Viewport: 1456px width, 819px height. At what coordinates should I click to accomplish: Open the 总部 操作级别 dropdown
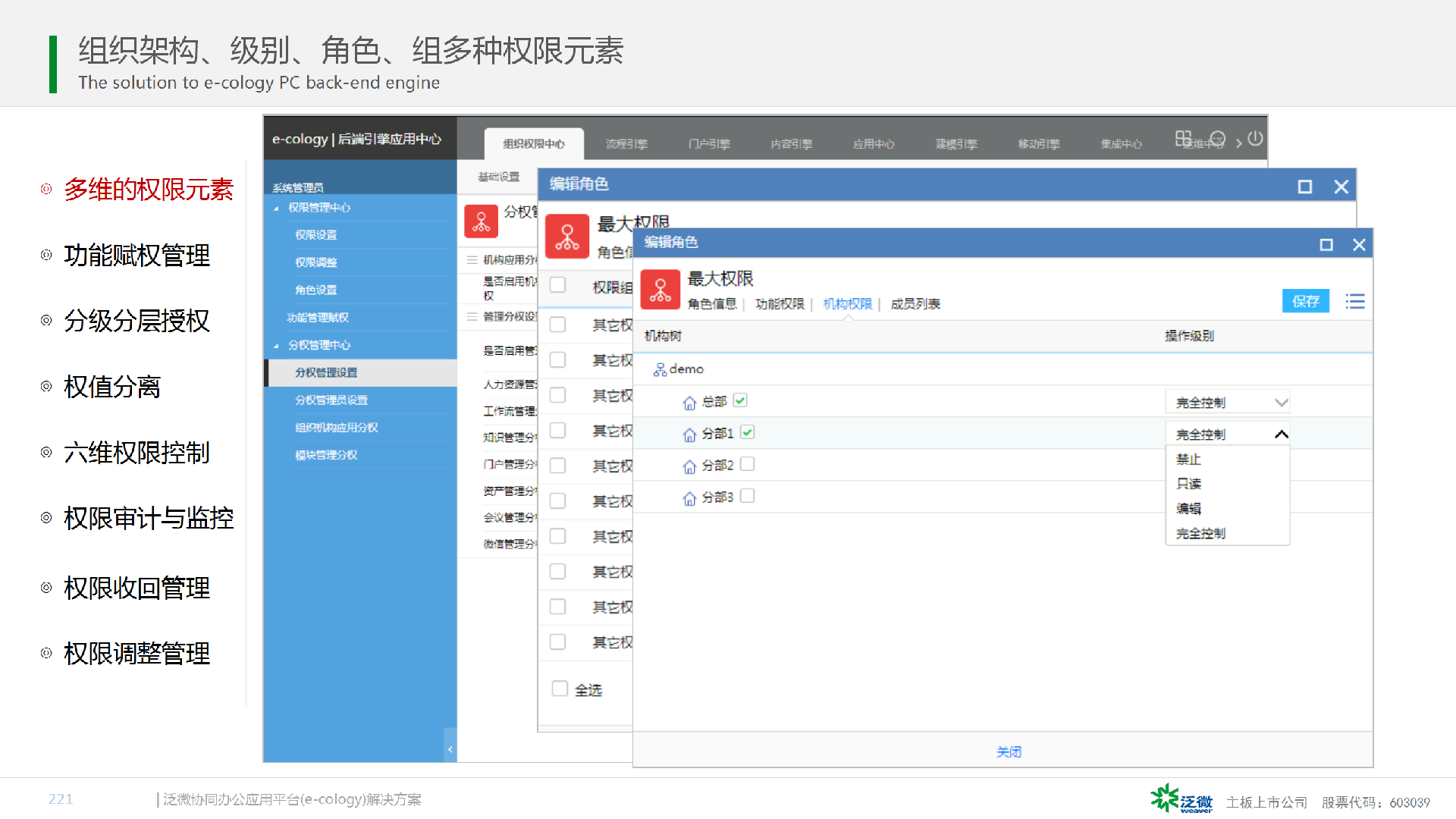point(1227,403)
